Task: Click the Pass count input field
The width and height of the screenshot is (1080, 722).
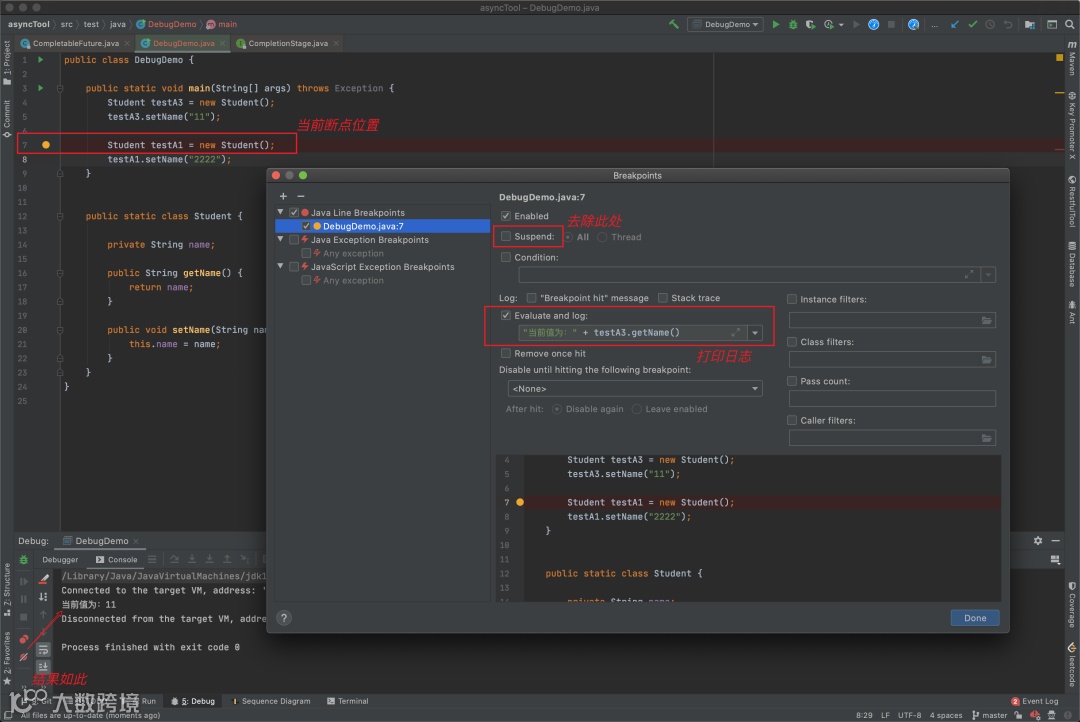Action: 892,399
